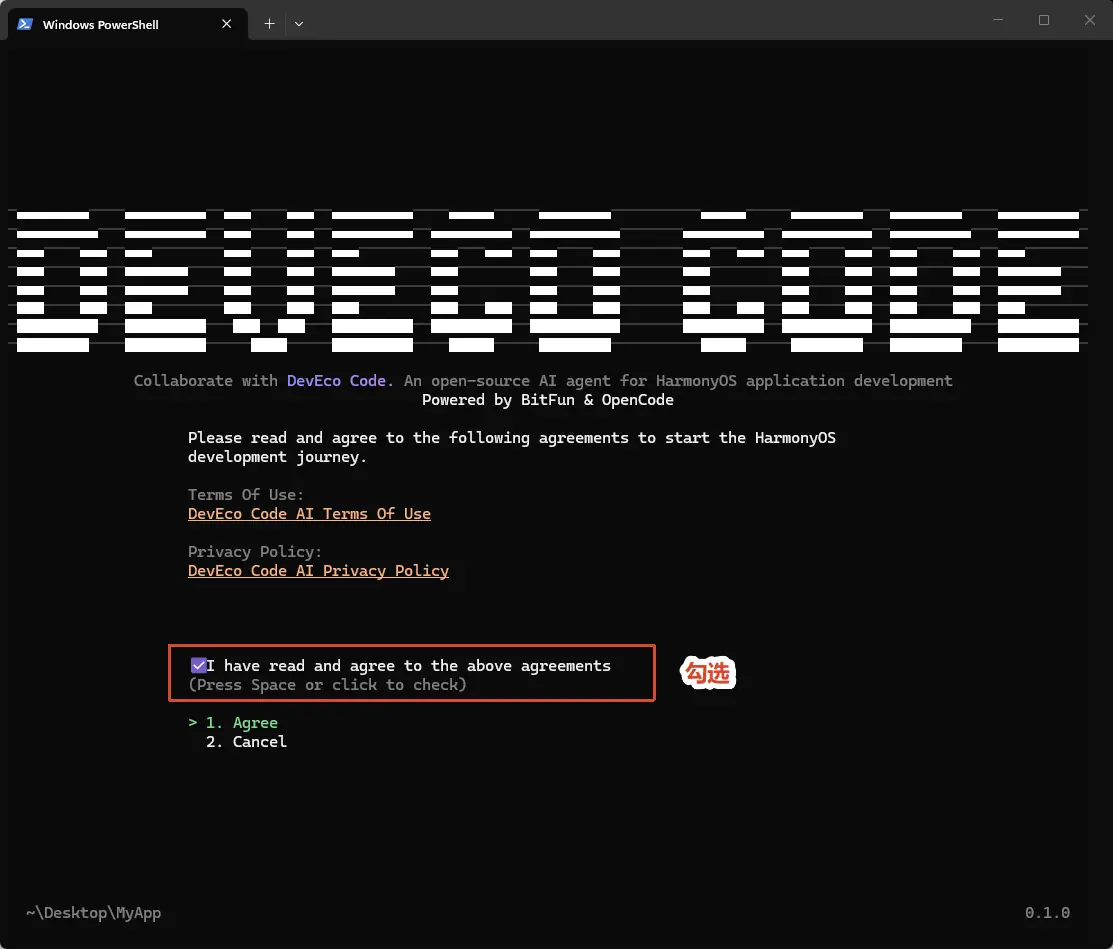
Task: Click the ~\Desktop\MyApp path text
Action: coord(94,913)
